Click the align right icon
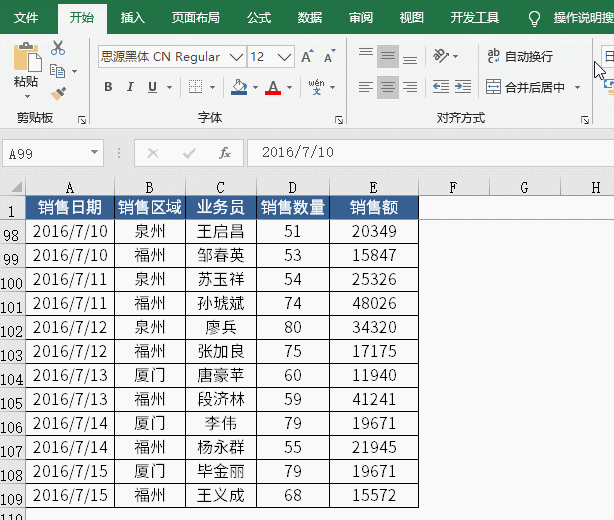614x520 pixels. (x=410, y=87)
